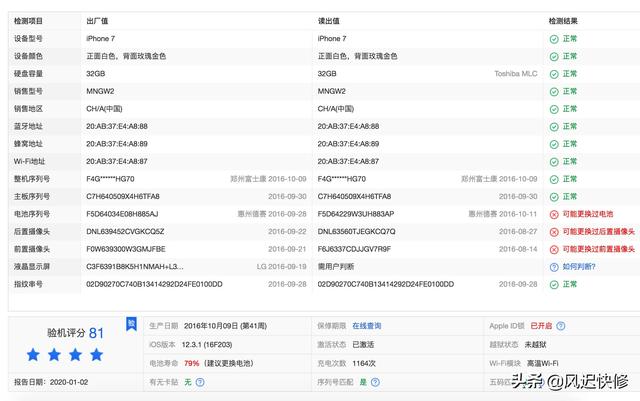Click green check icon in 主板序列号 row
Screen dimensions: 640x401
(x=554, y=197)
